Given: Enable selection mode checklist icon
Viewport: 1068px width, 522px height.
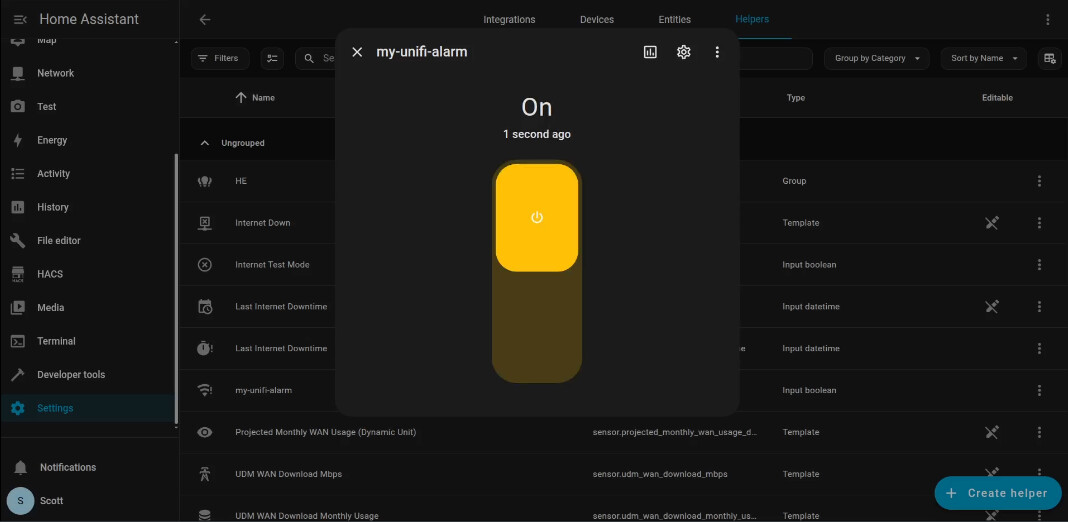Looking at the screenshot, I should 272,58.
